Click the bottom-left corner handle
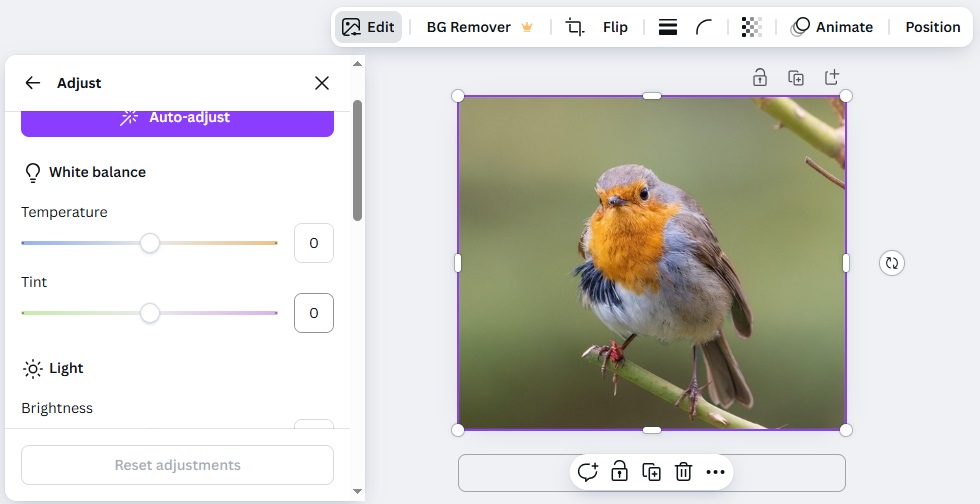 (458, 430)
